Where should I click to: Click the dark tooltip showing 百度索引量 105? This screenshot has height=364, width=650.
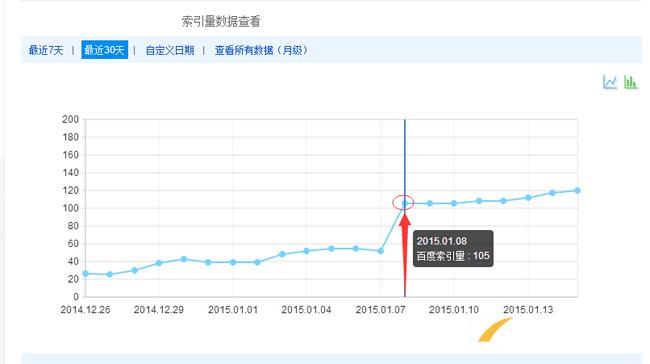point(453,248)
